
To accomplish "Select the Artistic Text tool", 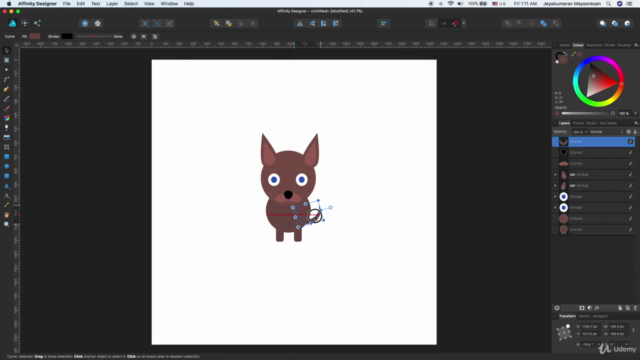I will (7, 196).
